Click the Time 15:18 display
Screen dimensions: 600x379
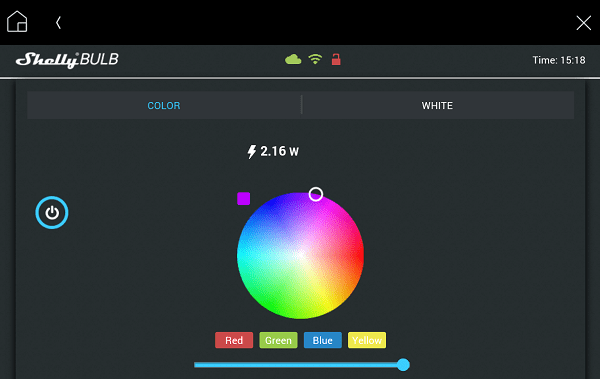[x=559, y=60]
